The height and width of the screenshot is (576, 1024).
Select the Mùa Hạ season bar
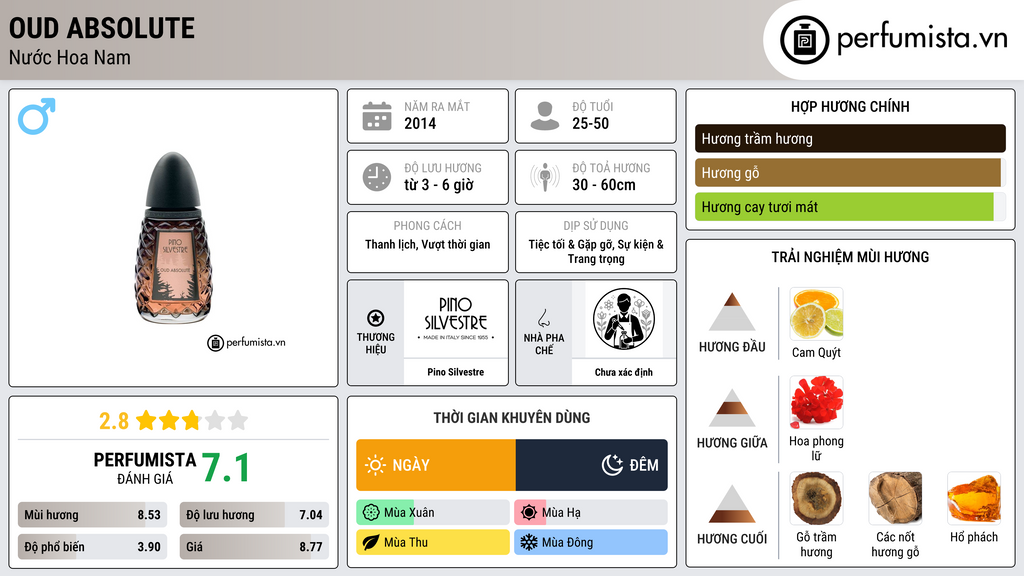591,513
